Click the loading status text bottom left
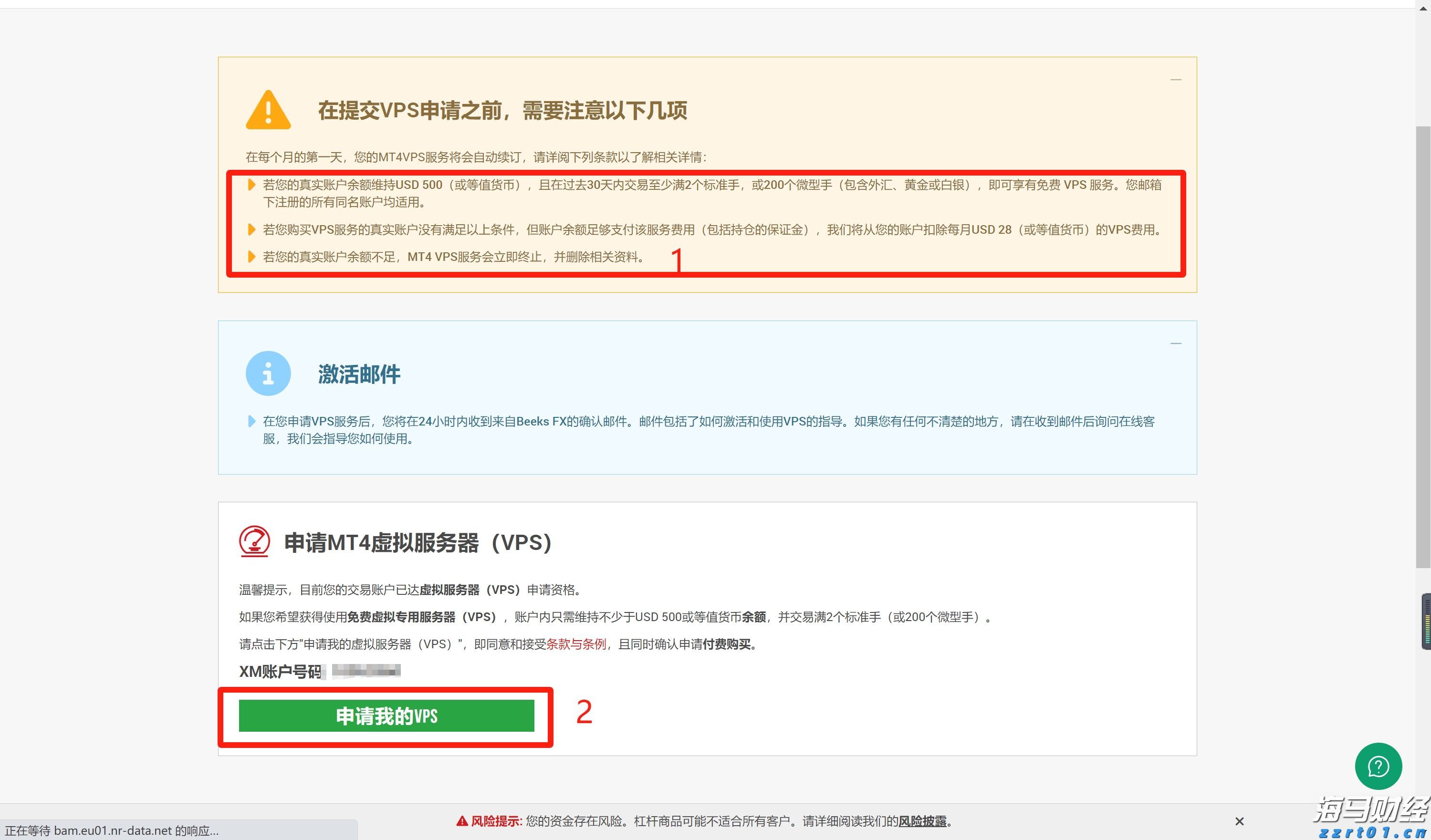Image resolution: width=1431 pixels, height=840 pixels. 111,830
